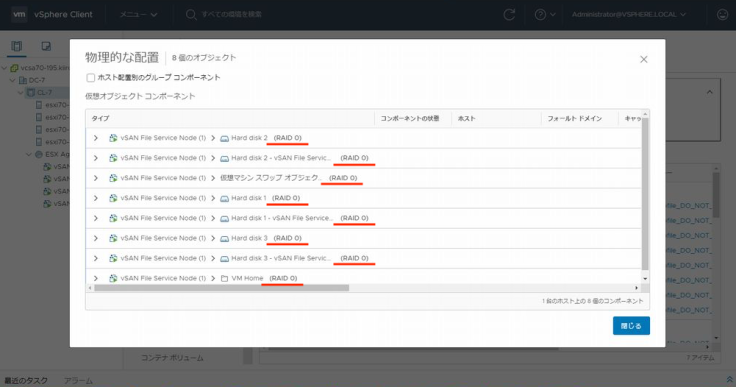
Task: Click the vertical scrollbar thumb in dialog table
Action: (x=645, y=194)
